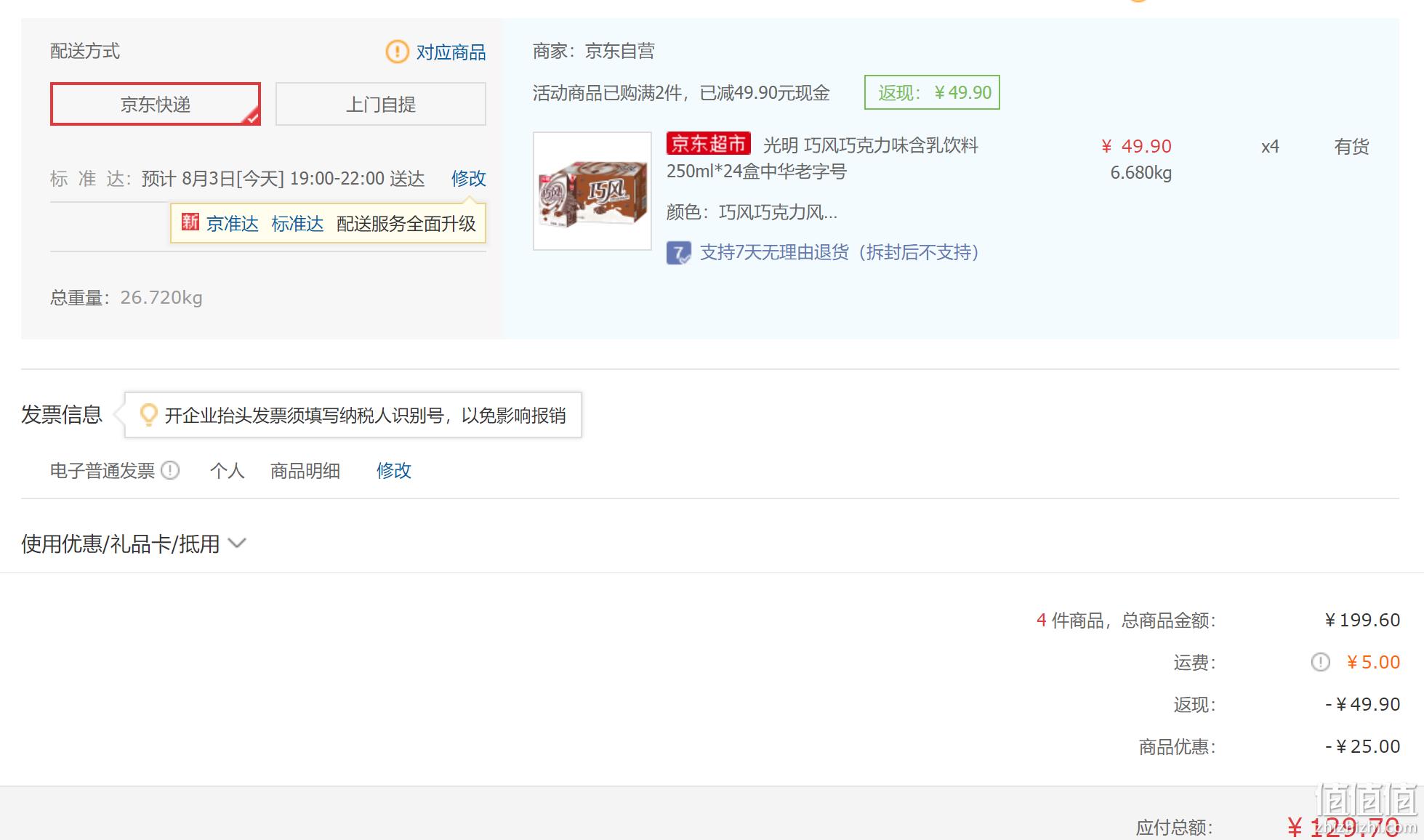Click the 商品优惠 -¥25.00 value
Screen dimensions: 1424x840
(1363, 746)
